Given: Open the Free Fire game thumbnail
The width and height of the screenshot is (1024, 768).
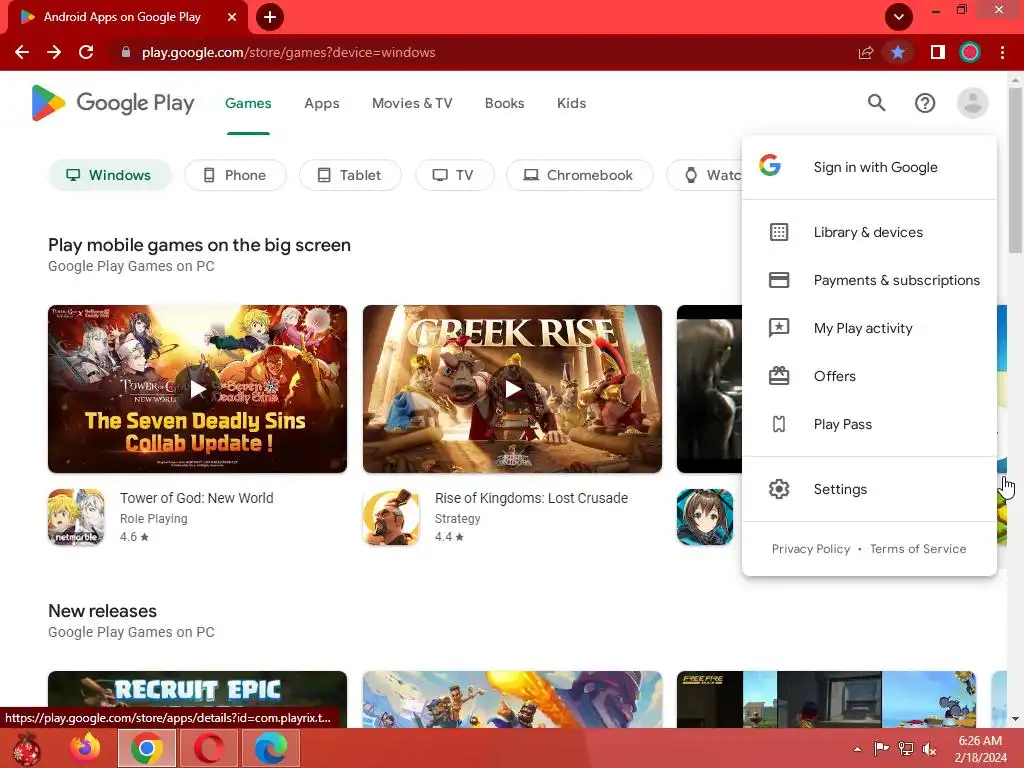Looking at the screenshot, I should [826, 699].
